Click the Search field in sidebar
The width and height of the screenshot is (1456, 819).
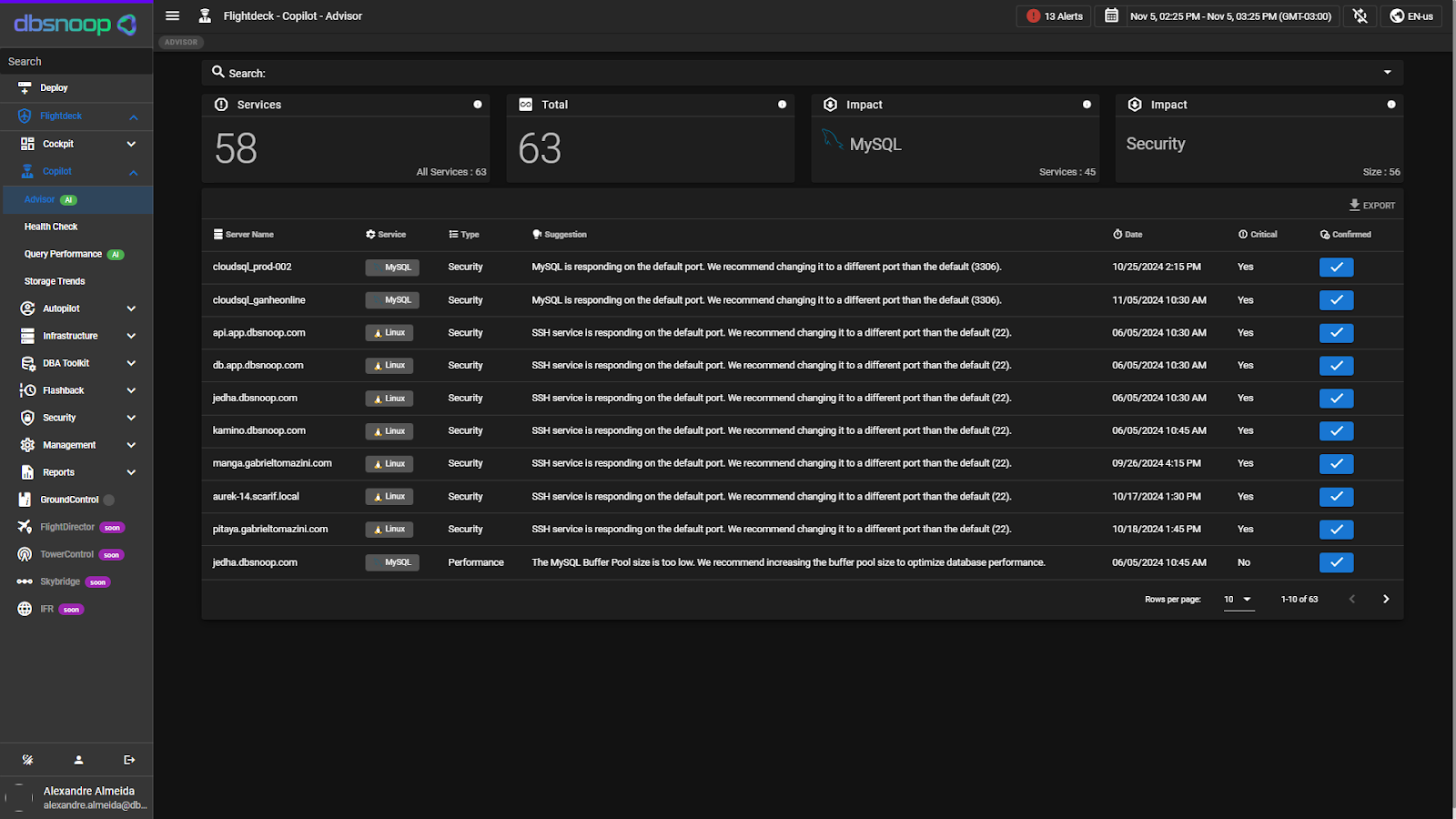tap(76, 61)
